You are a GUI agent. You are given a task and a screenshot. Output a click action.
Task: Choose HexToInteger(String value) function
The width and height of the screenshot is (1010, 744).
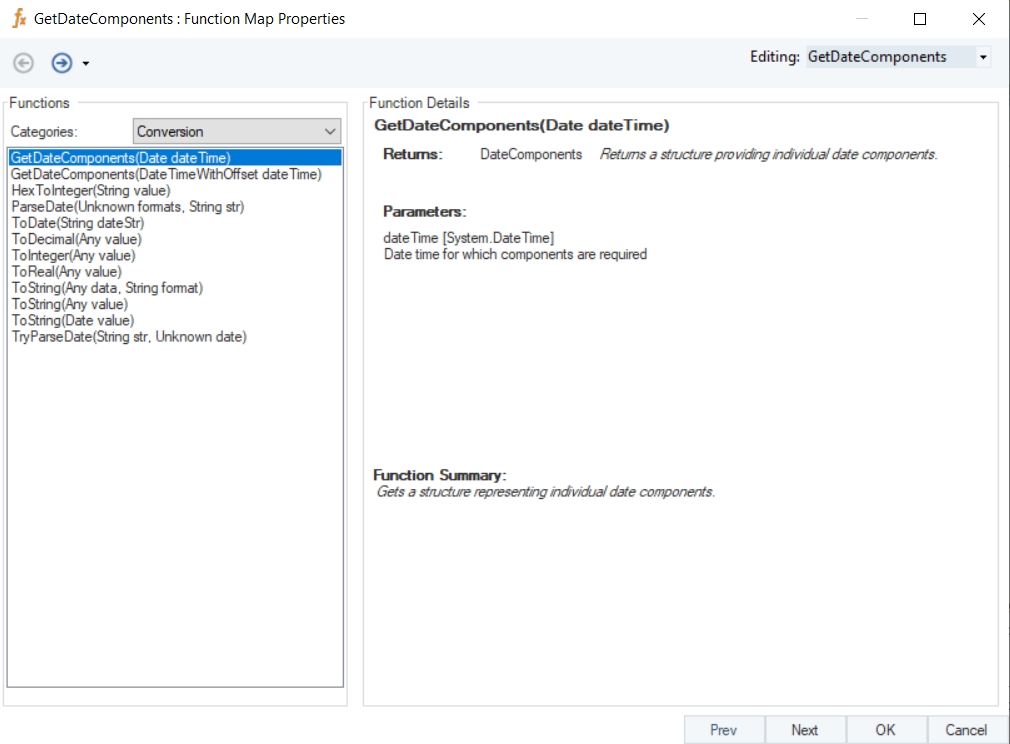pyautogui.click(x=91, y=190)
